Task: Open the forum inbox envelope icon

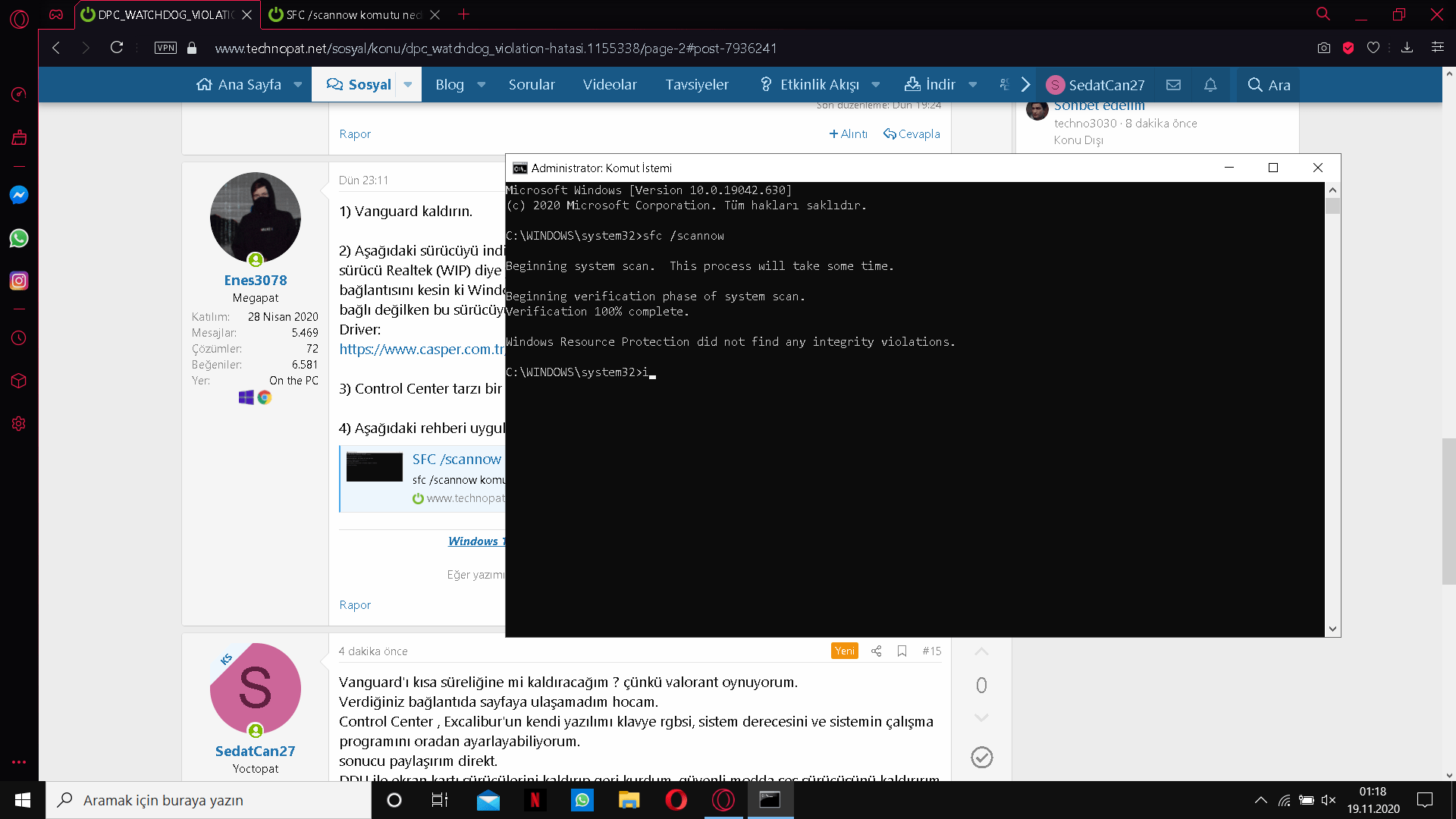Action: [1173, 85]
